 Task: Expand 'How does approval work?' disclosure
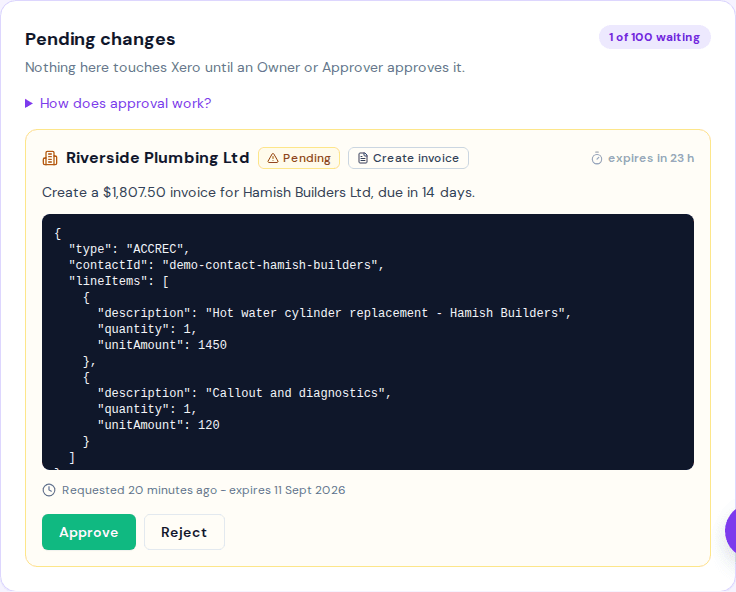click(x=118, y=103)
